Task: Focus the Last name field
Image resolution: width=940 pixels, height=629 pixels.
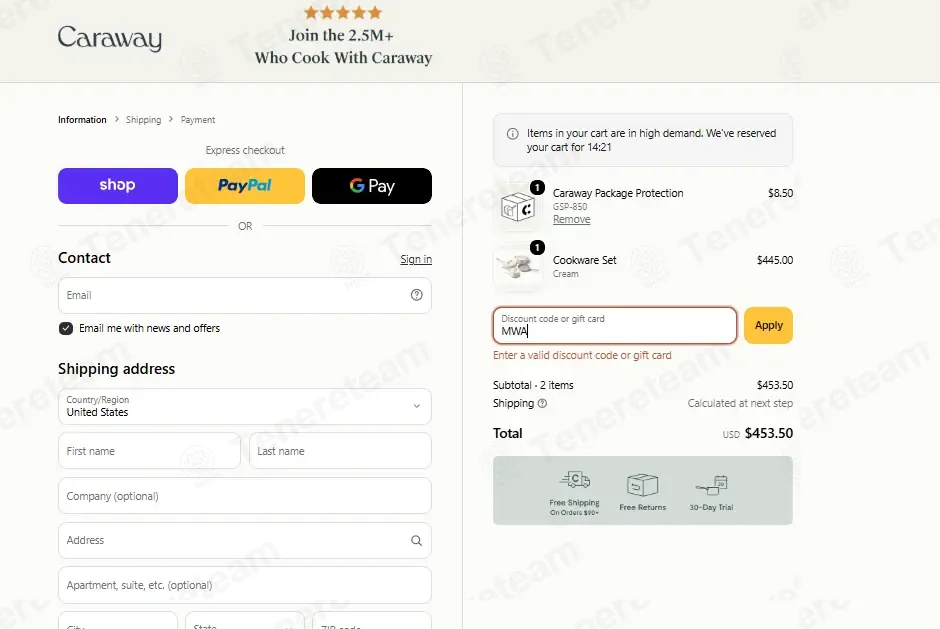Action: pyautogui.click(x=341, y=451)
